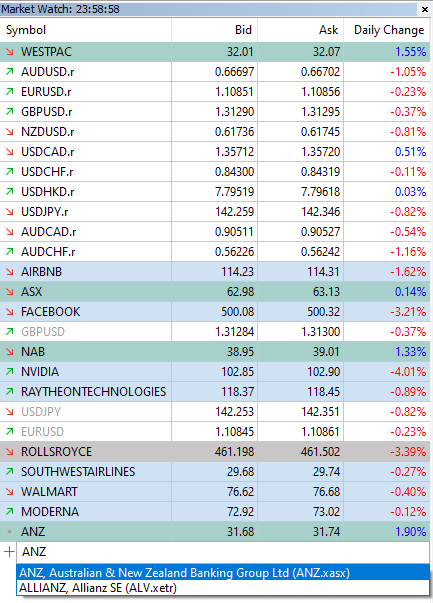Viewport: 433px width, 603px height.
Task: Select the WESTPAC symbol row
Action: point(215,52)
